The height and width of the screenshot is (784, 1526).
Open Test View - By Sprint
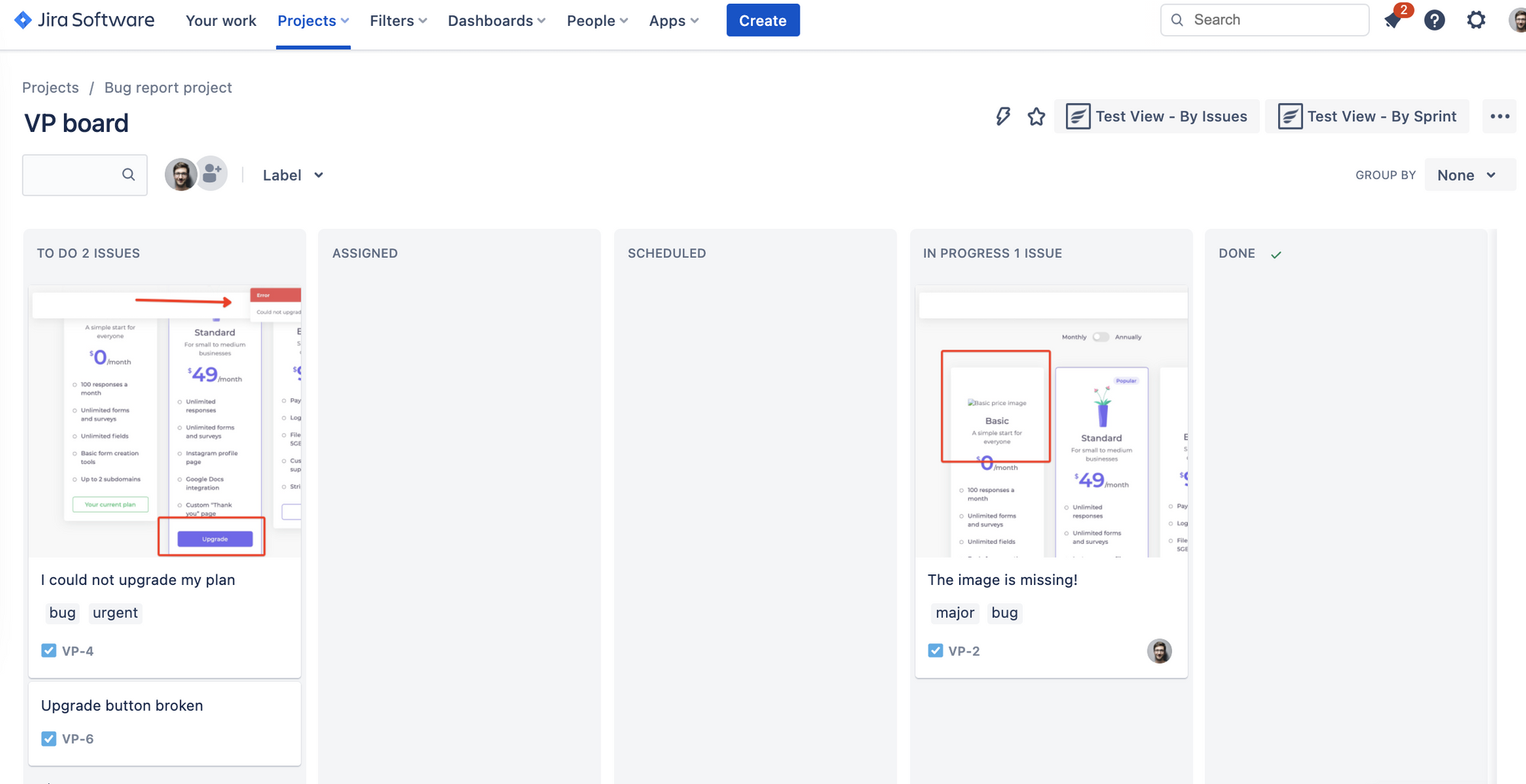(x=1367, y=117)
